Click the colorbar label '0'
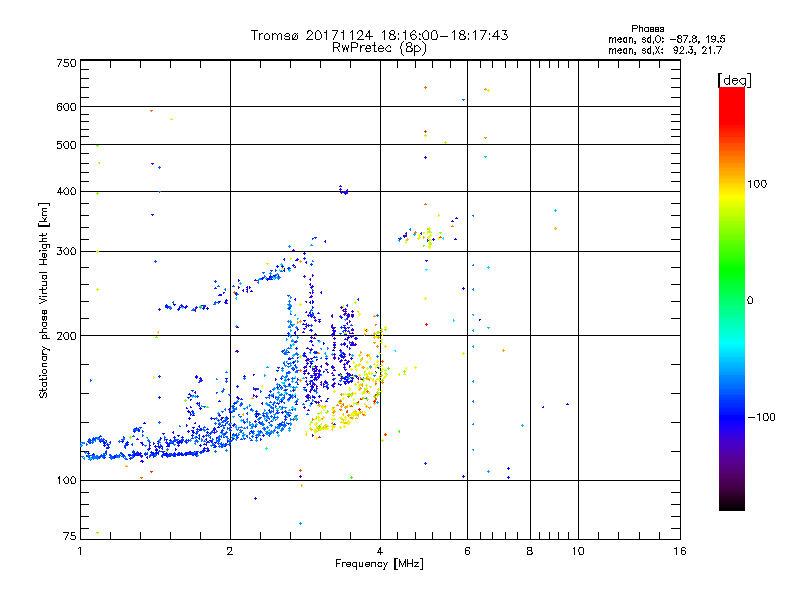The height and width of the screenshot is (600, 800). tap(750, 301)
